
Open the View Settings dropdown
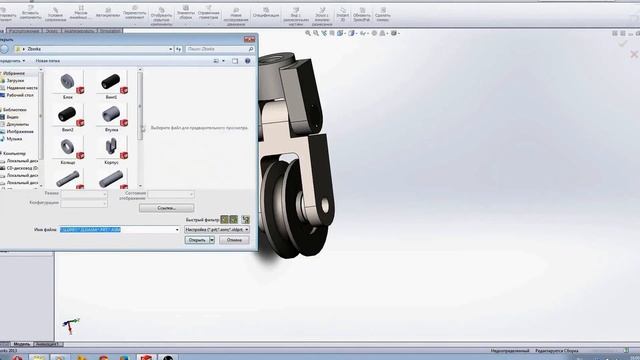tap(395, 33)
